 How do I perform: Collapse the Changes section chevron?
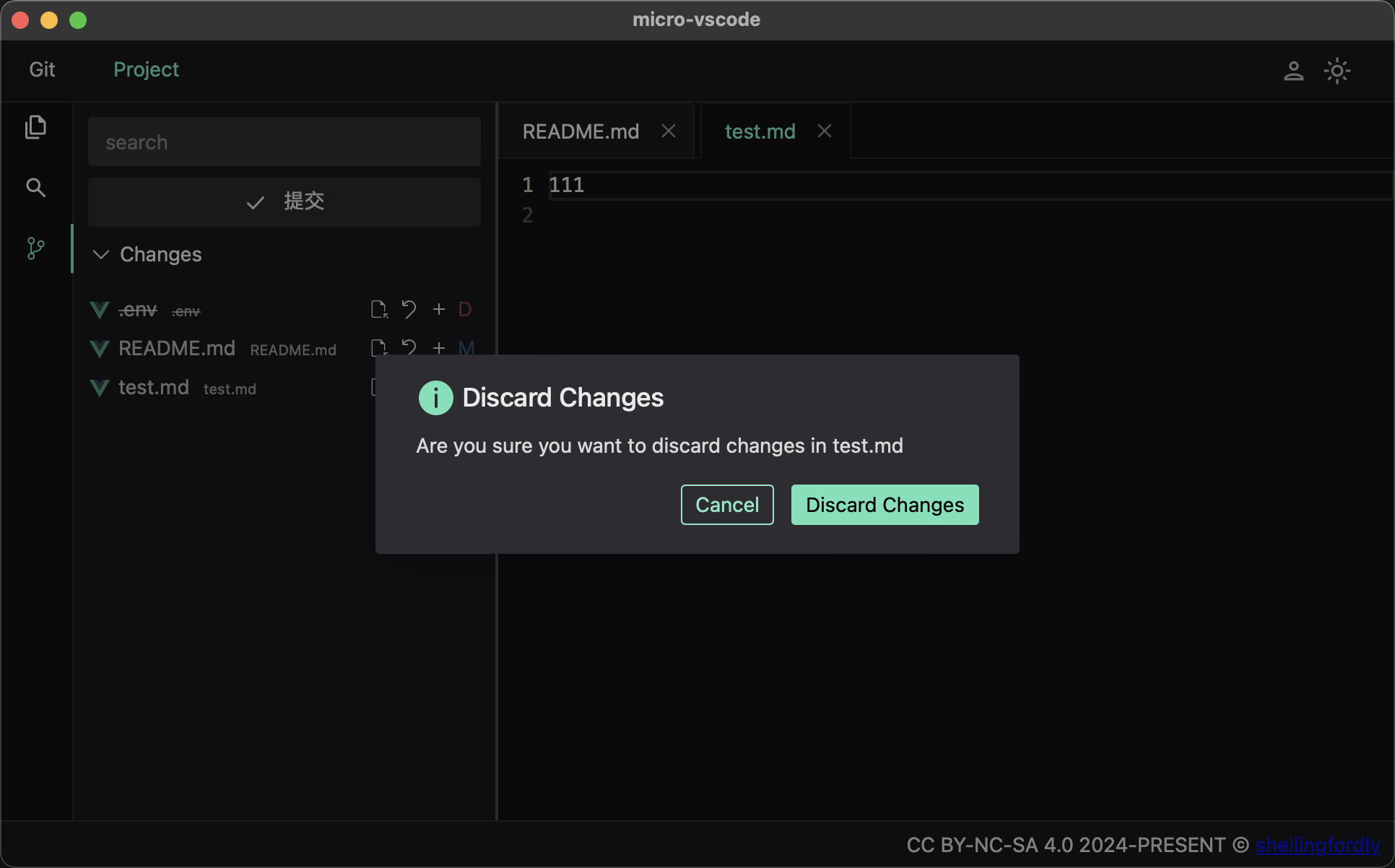101,254
